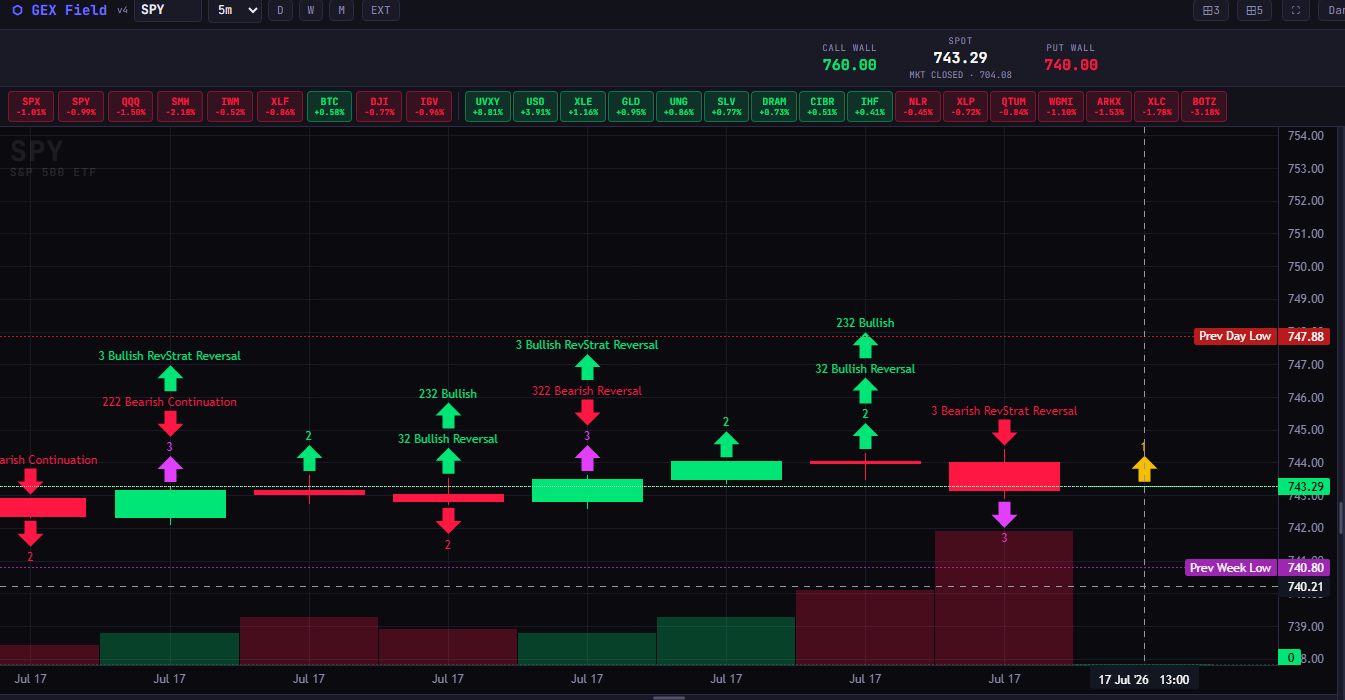Click the tallest red volume bar
This screenshot has width=1345, height=700.
(1004, 598)
